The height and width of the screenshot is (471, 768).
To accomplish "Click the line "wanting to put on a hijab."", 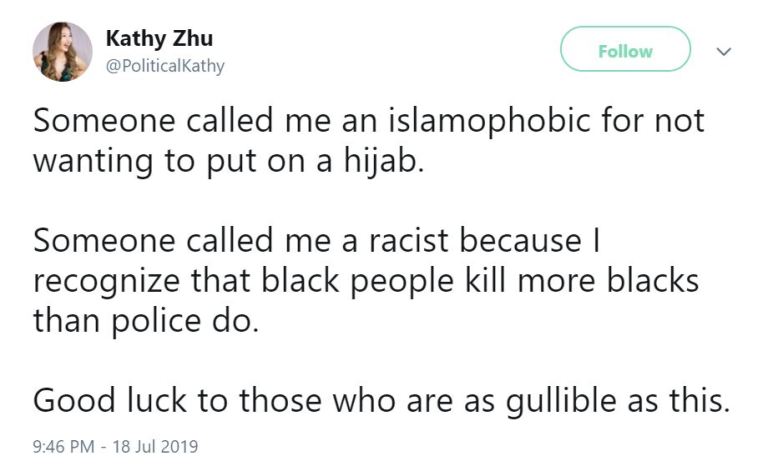I will [229, 162].
